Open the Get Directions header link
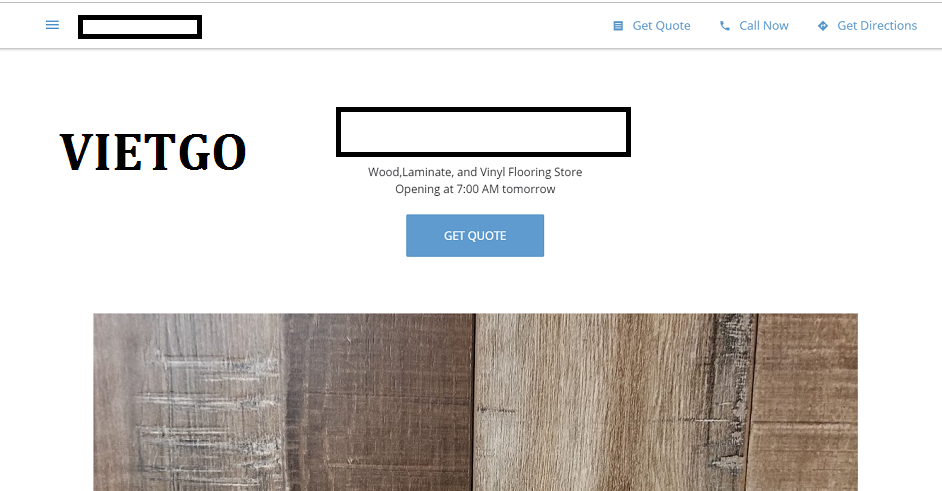The image size is (942, 491). [868, 26]
